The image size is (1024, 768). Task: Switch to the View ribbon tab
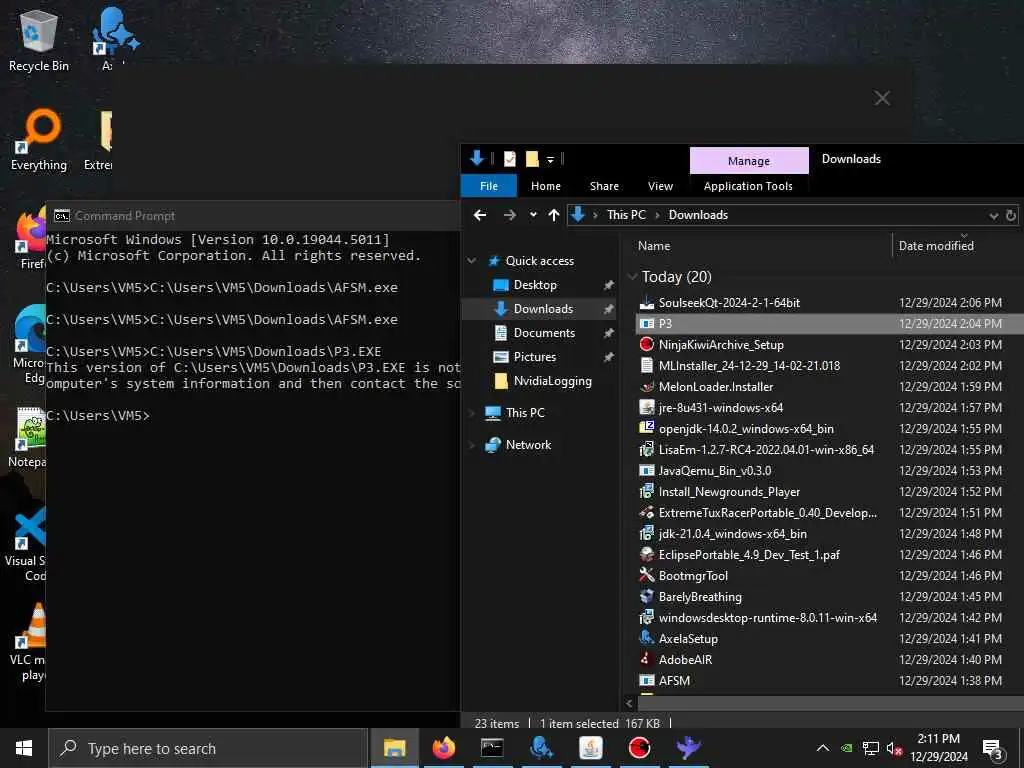[x=660, y=186]
